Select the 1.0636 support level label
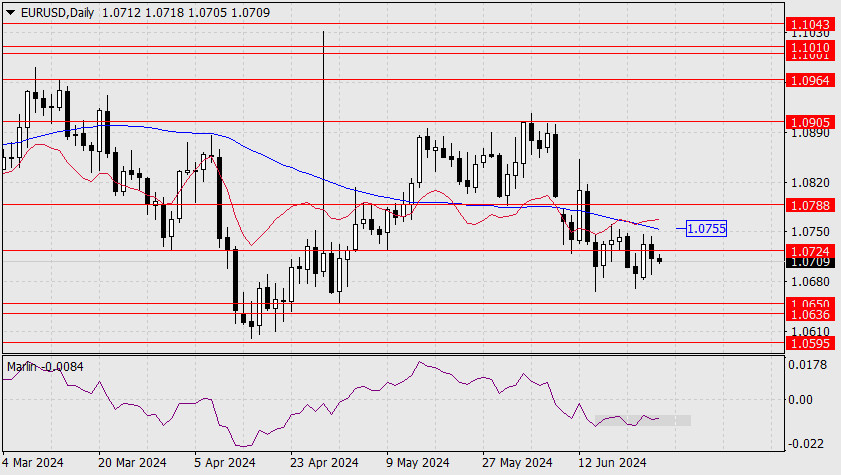This screenshot has width=841, height=475. 810,314
